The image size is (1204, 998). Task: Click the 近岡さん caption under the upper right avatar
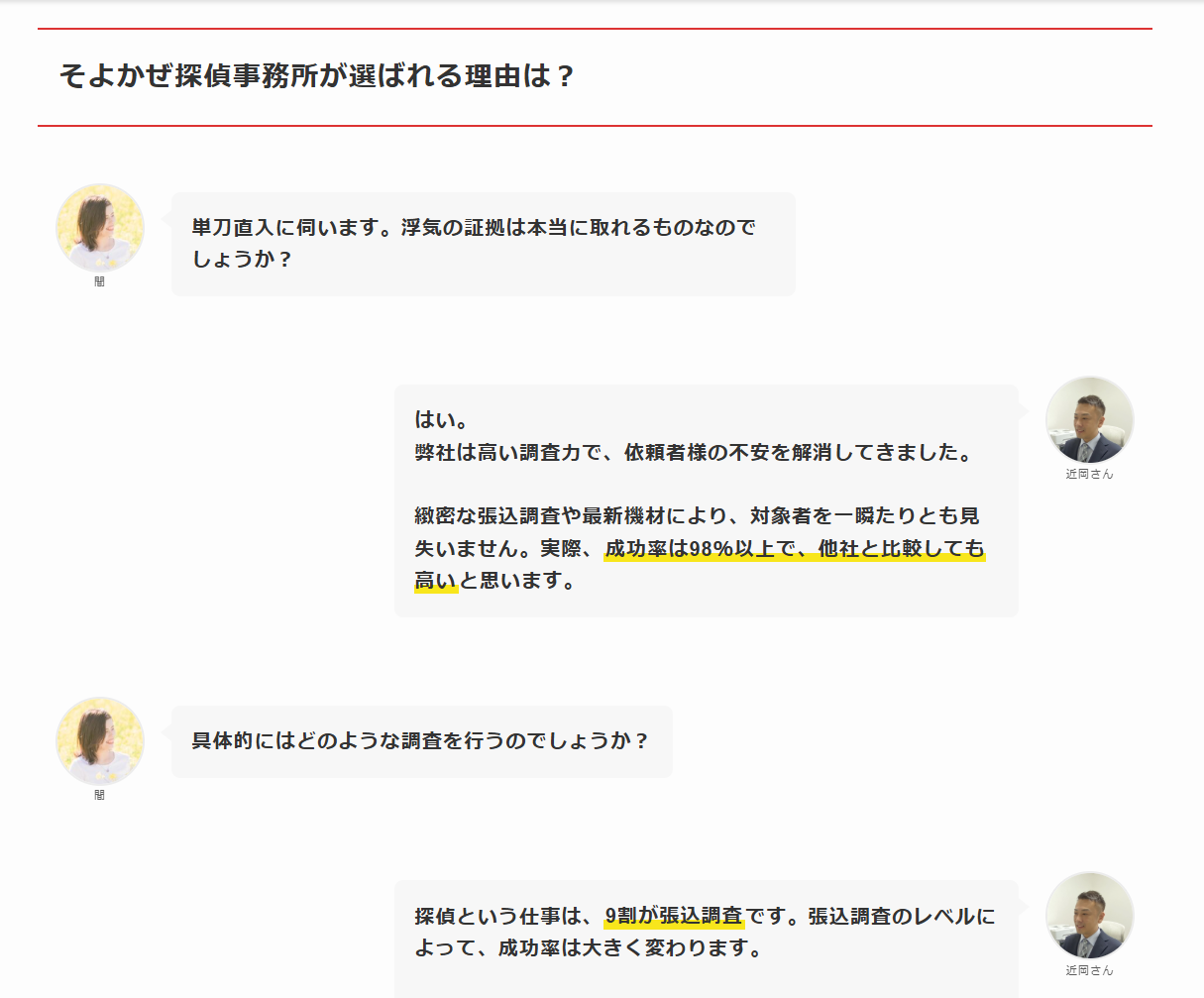click(x=1089, y=475)
